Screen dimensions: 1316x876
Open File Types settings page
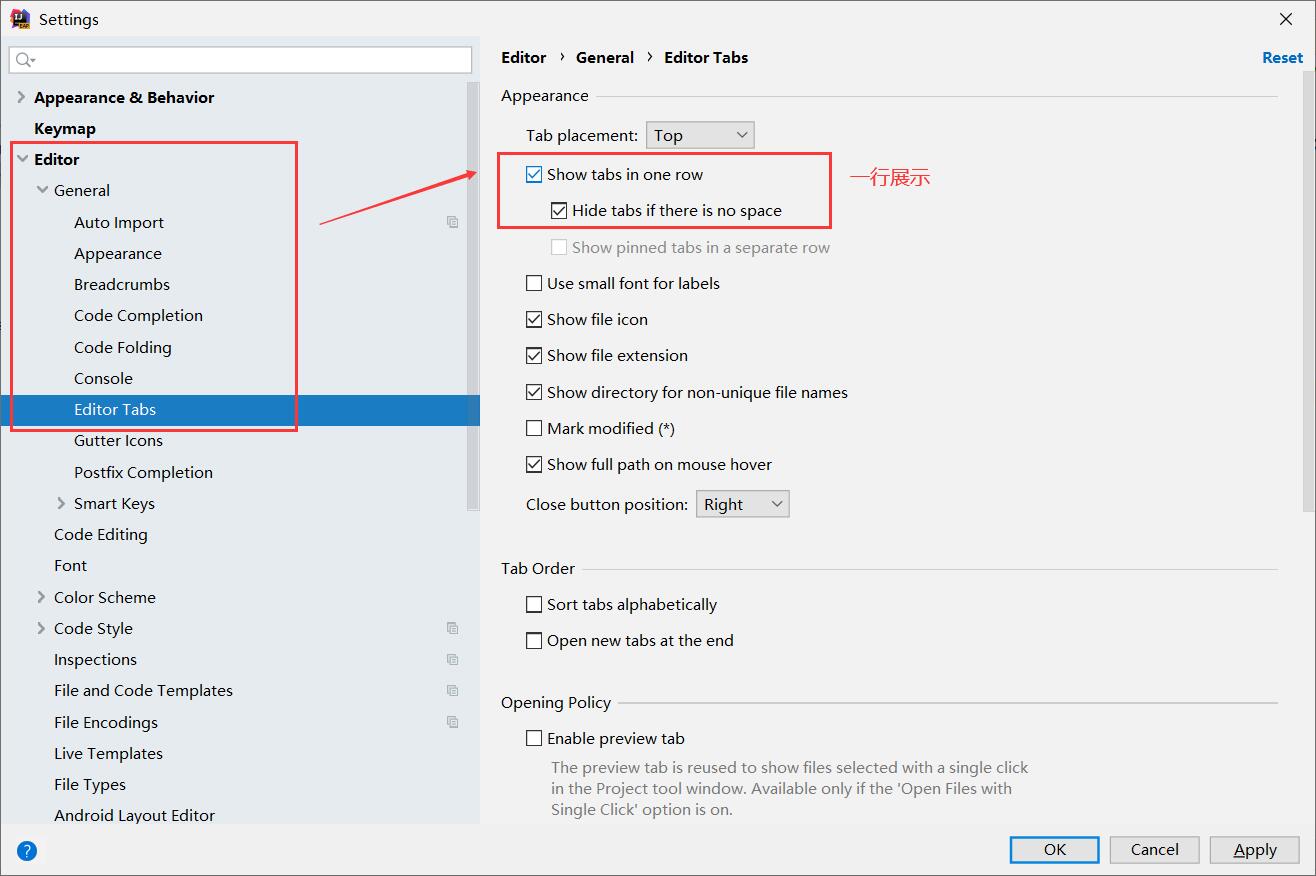[x=90, y=784]
